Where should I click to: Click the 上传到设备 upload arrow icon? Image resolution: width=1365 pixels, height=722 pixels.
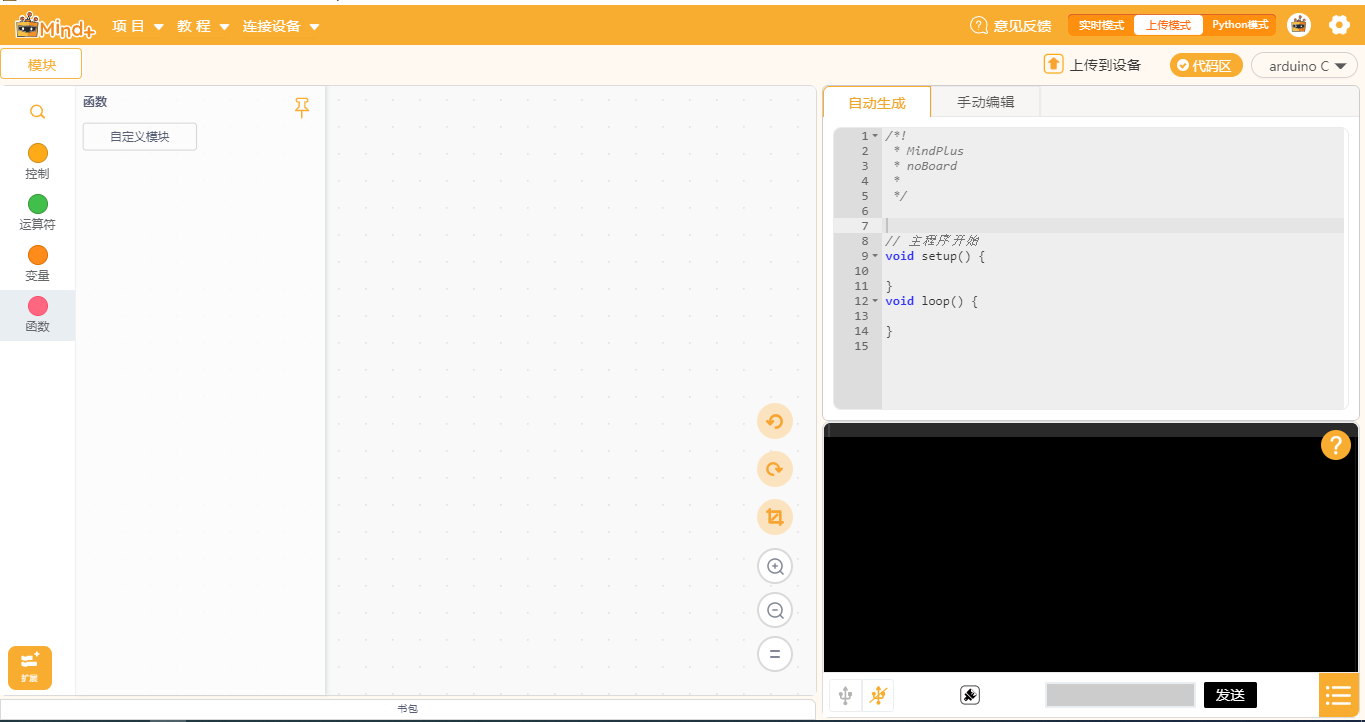coord(1053,64)
